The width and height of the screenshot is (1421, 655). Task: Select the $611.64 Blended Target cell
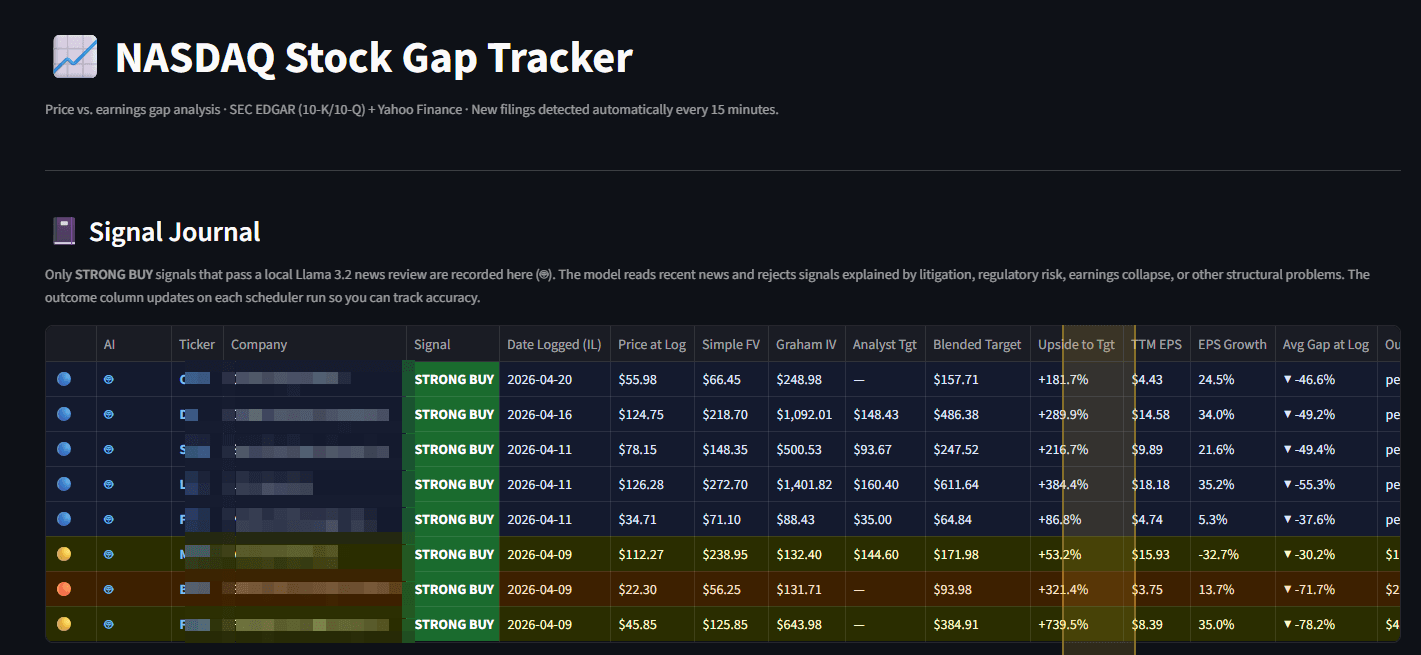977,484
